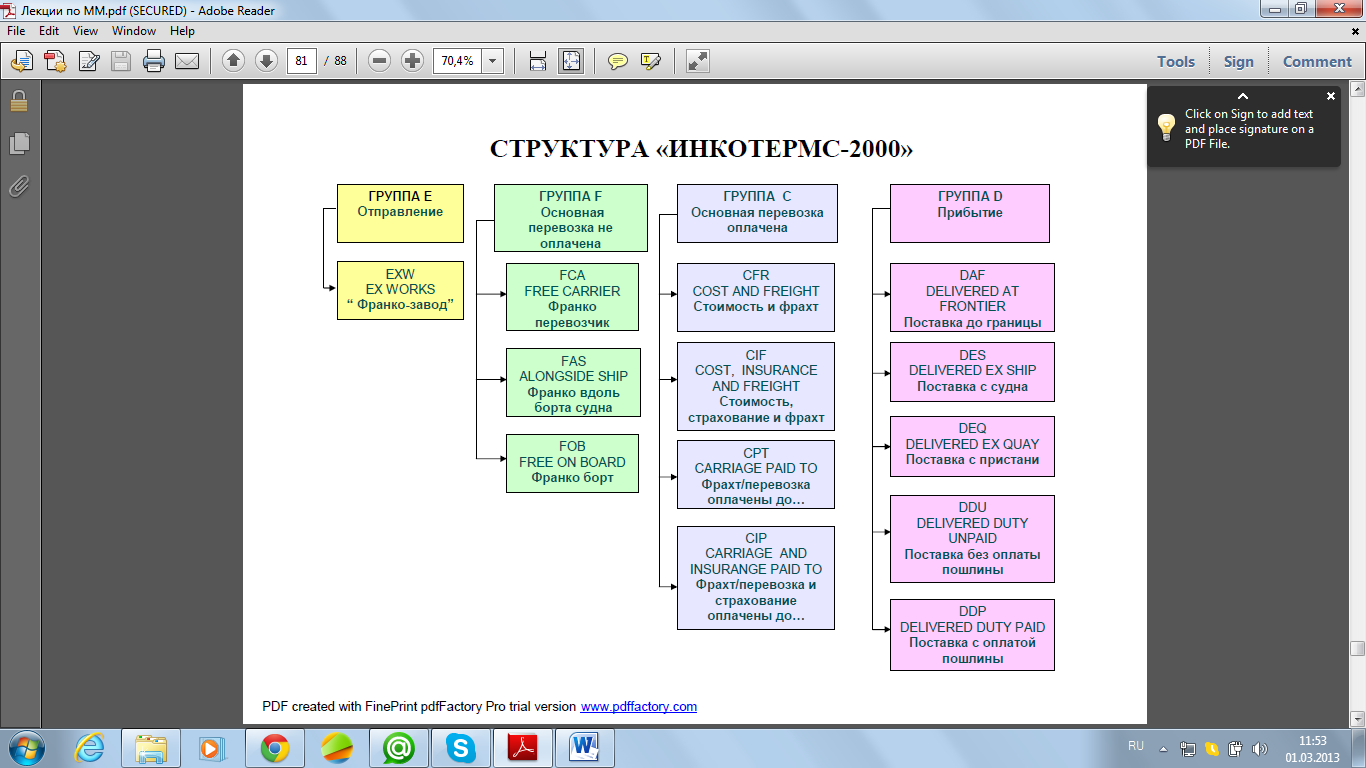
Task: Open attachments paperclip panel icon
Action: click(19, 186)
